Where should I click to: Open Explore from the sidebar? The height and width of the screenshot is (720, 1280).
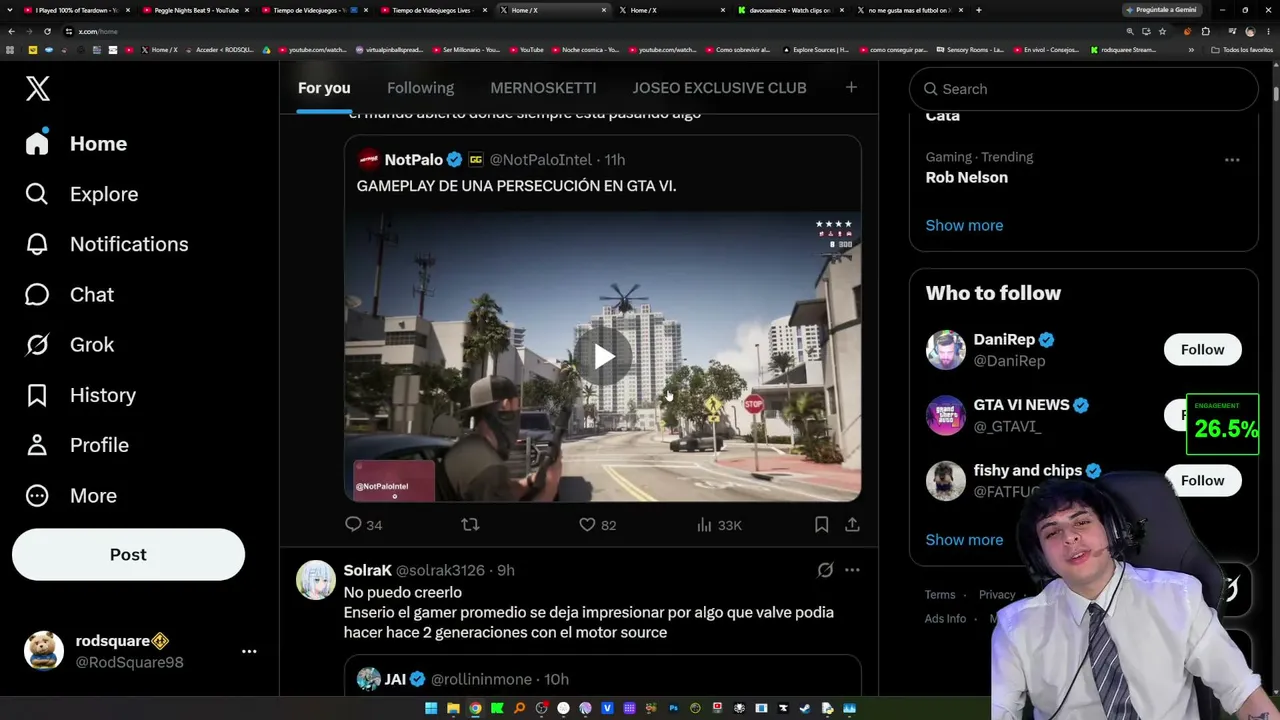(82, 194)
